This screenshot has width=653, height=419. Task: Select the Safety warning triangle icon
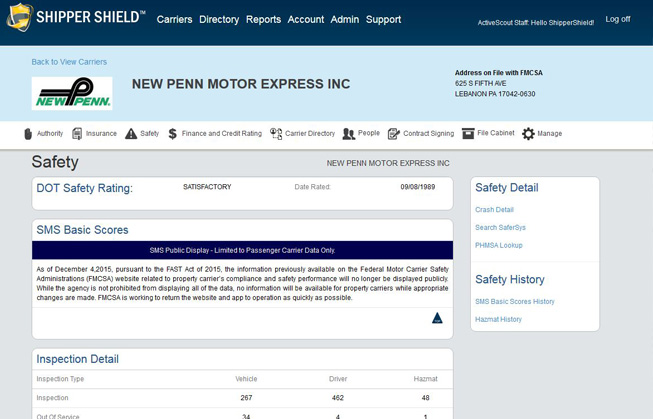click(131, 134)
